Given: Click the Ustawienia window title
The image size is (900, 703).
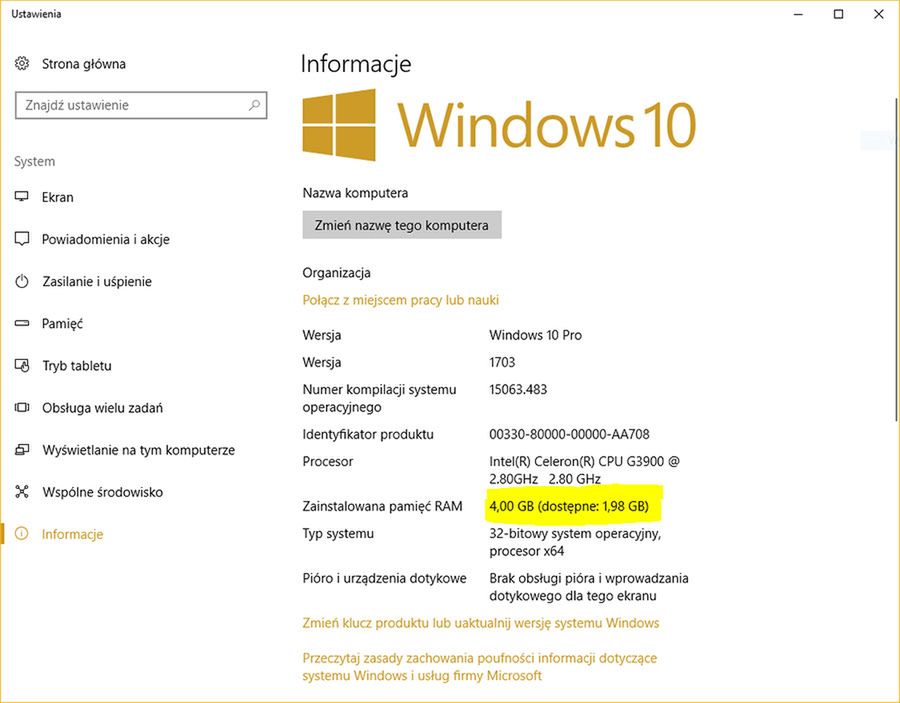Looking at the screenshot, I should click(36, 14).
